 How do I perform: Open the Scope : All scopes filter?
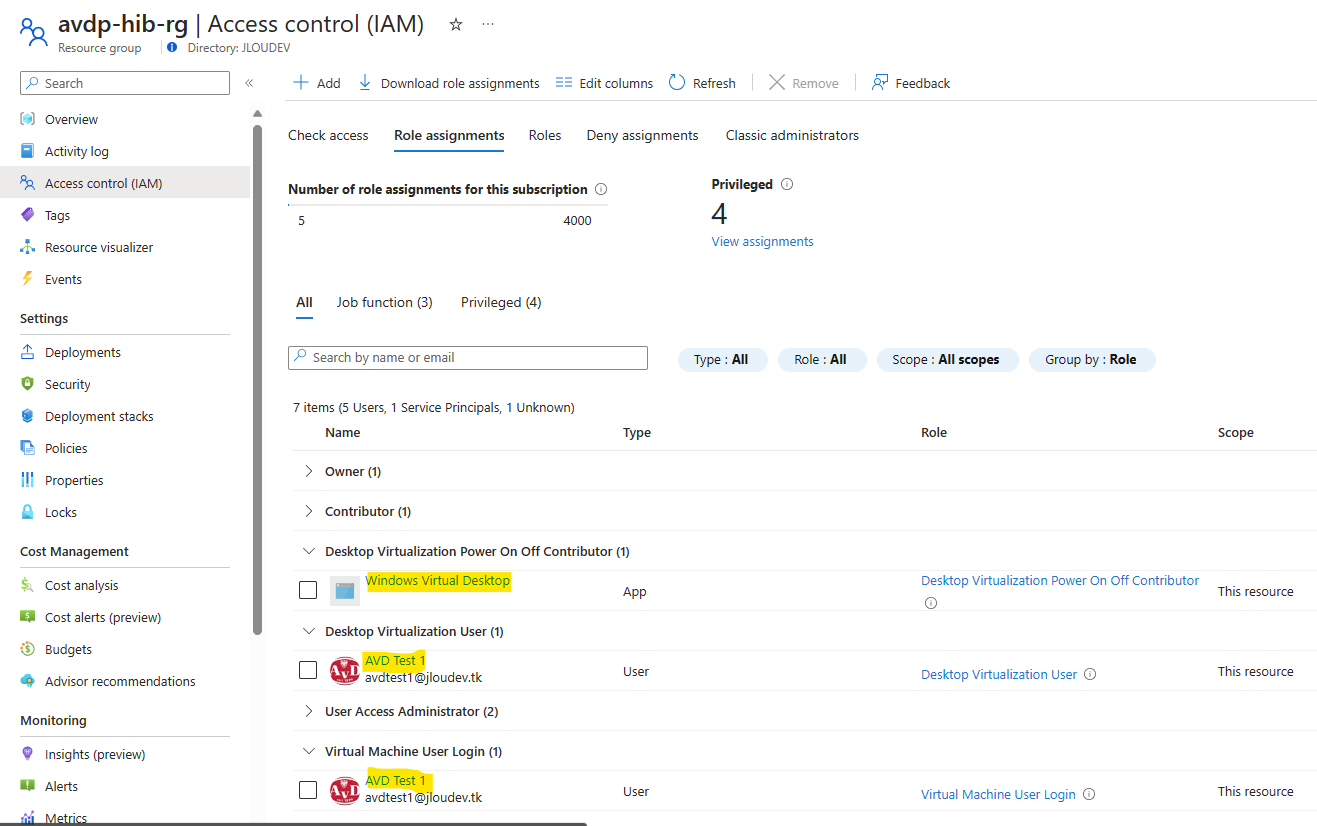coord(946,360)
